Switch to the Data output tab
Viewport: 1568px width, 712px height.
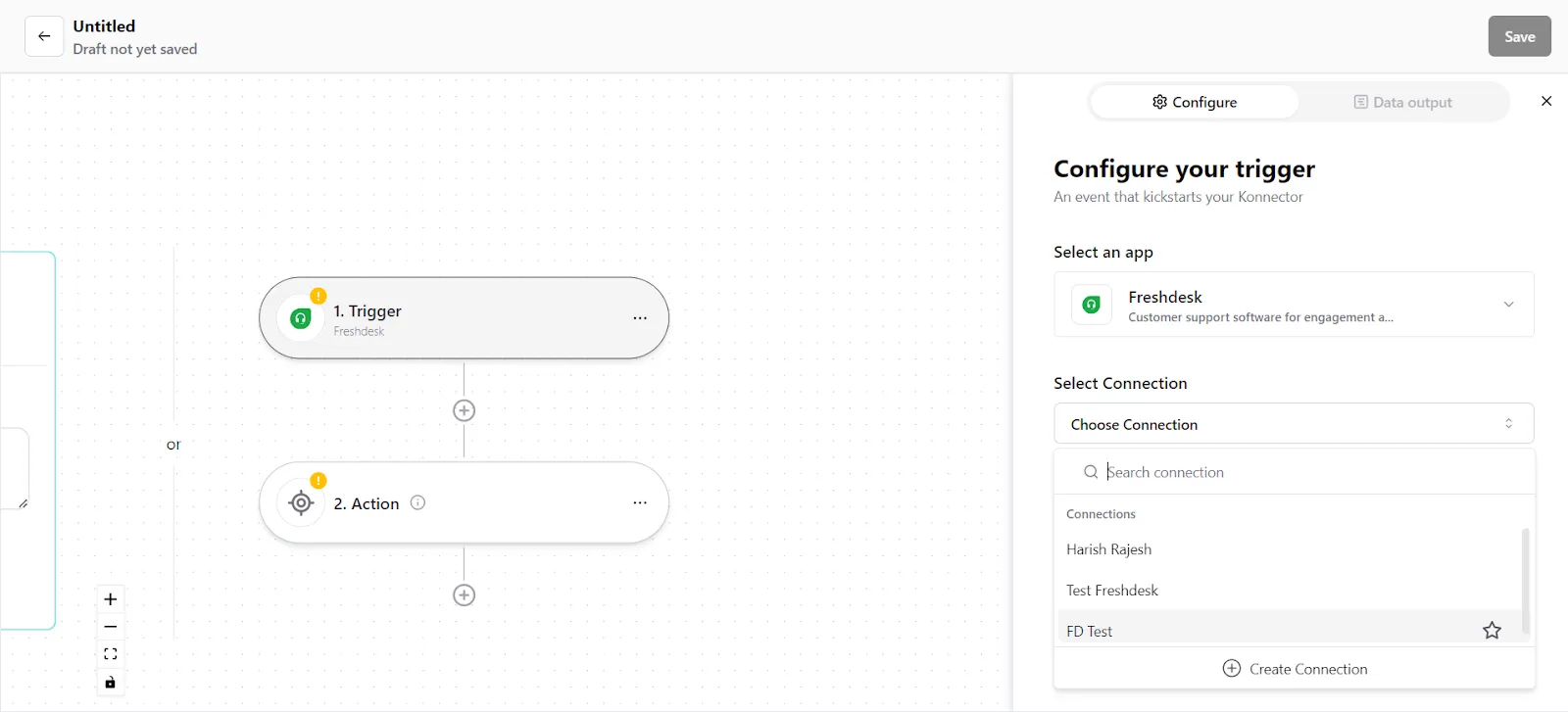pyautogui.click(x=1402, y=102)
